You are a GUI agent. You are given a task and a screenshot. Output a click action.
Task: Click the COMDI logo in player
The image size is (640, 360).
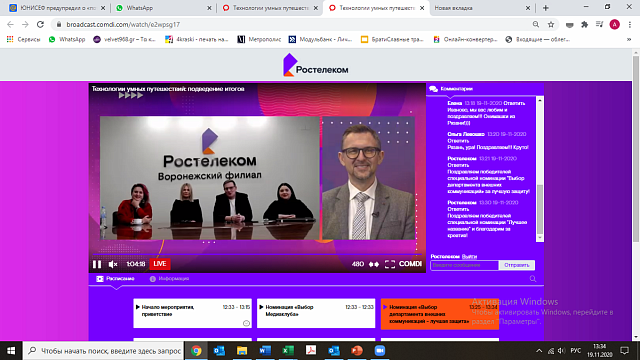click(410, 264)
